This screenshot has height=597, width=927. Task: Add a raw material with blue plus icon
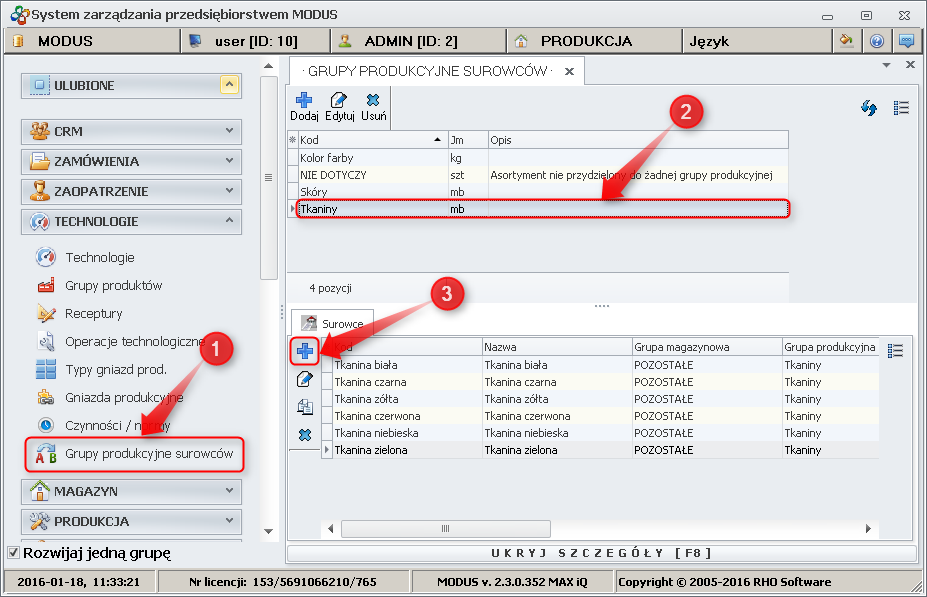click(x=305, y=351)
